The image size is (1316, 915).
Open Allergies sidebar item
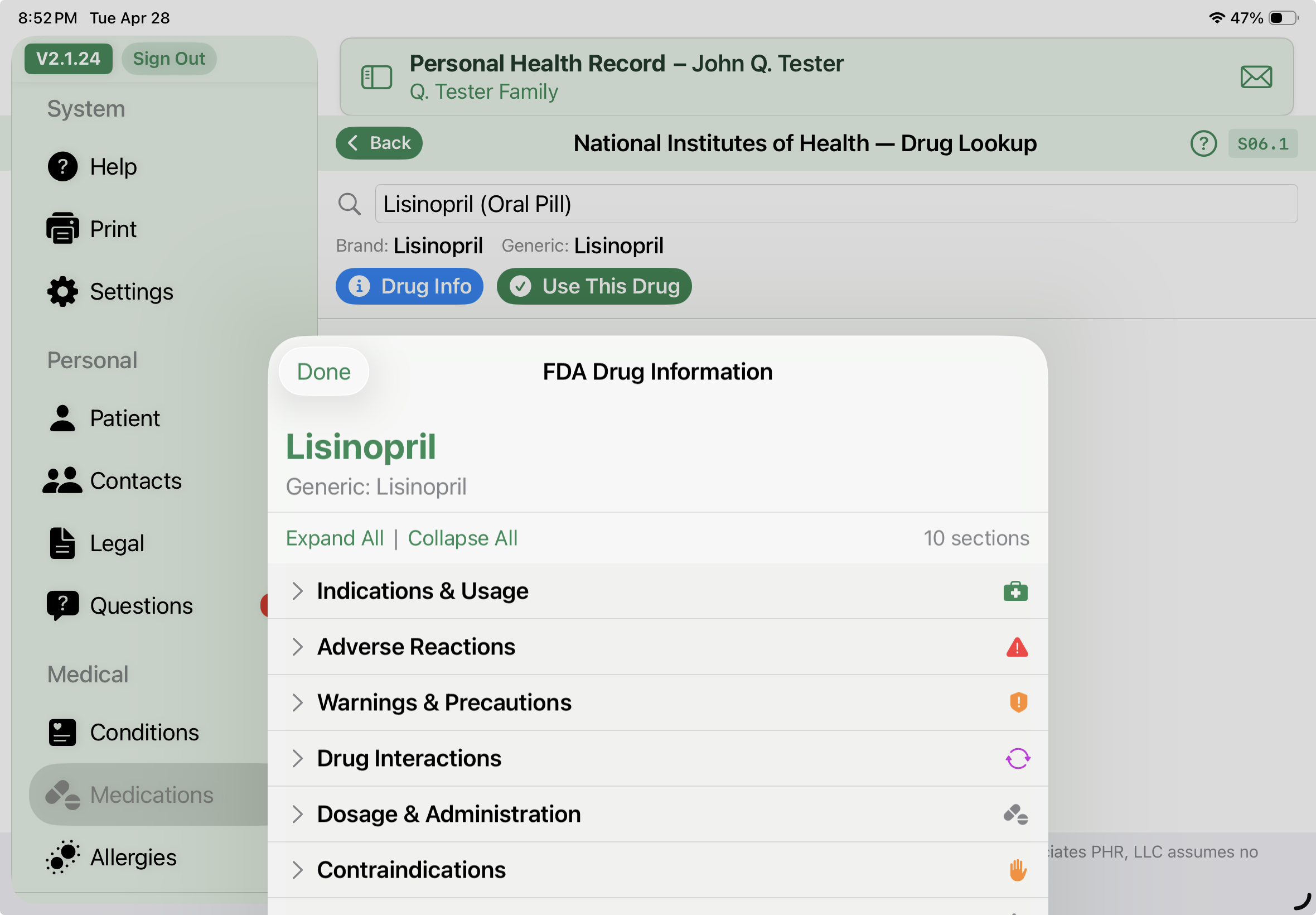133,857
